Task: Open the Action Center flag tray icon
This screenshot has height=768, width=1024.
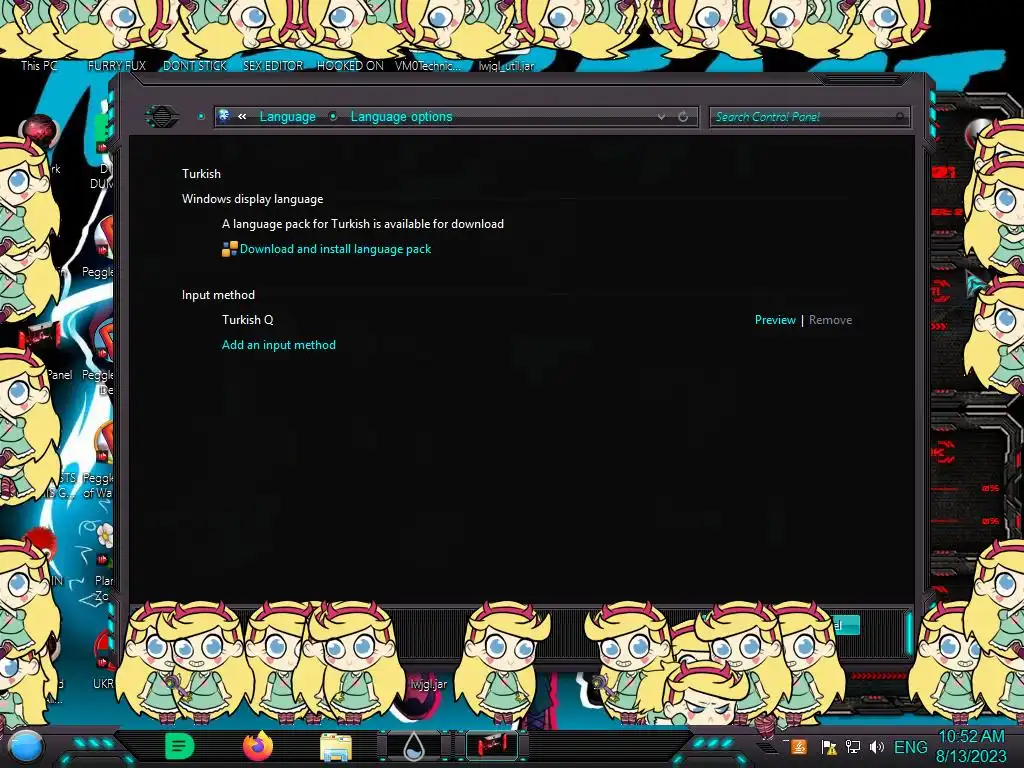Action: [829, 747]
